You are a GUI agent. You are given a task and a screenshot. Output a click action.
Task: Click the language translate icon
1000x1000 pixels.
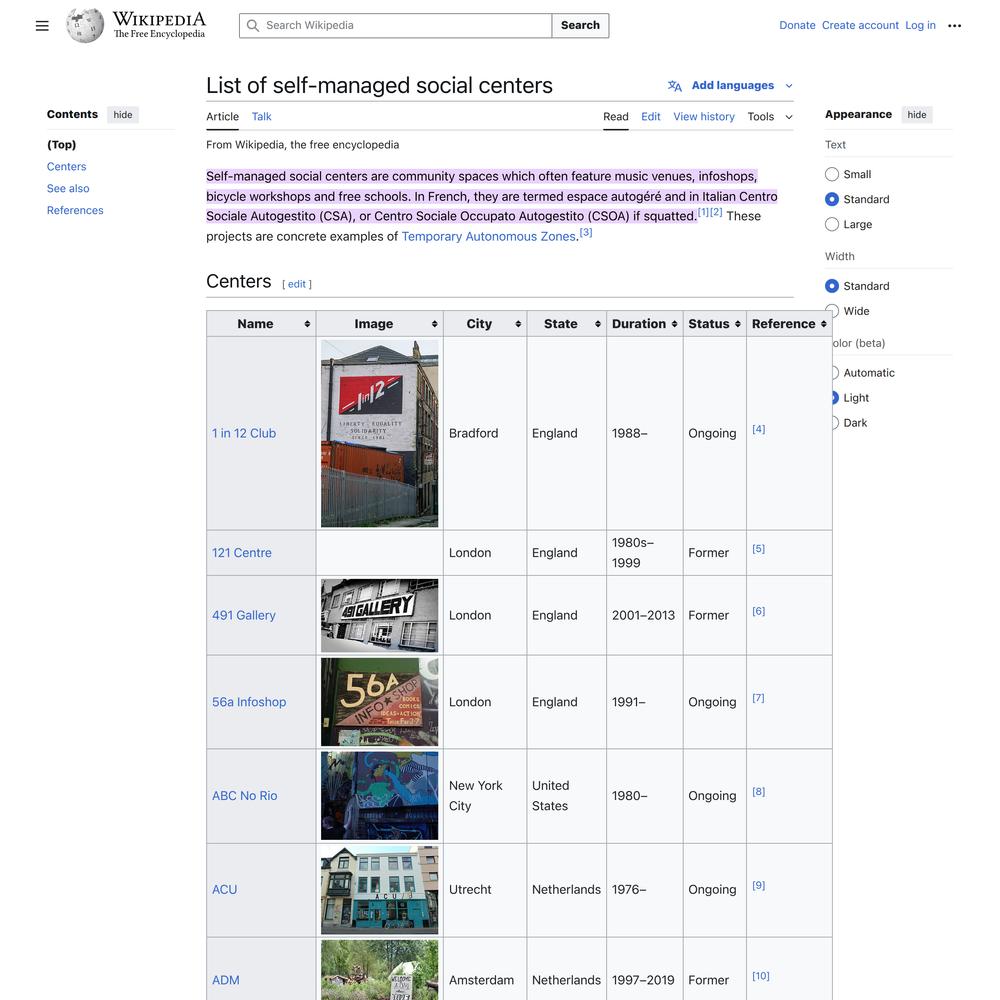pos(675,85)
